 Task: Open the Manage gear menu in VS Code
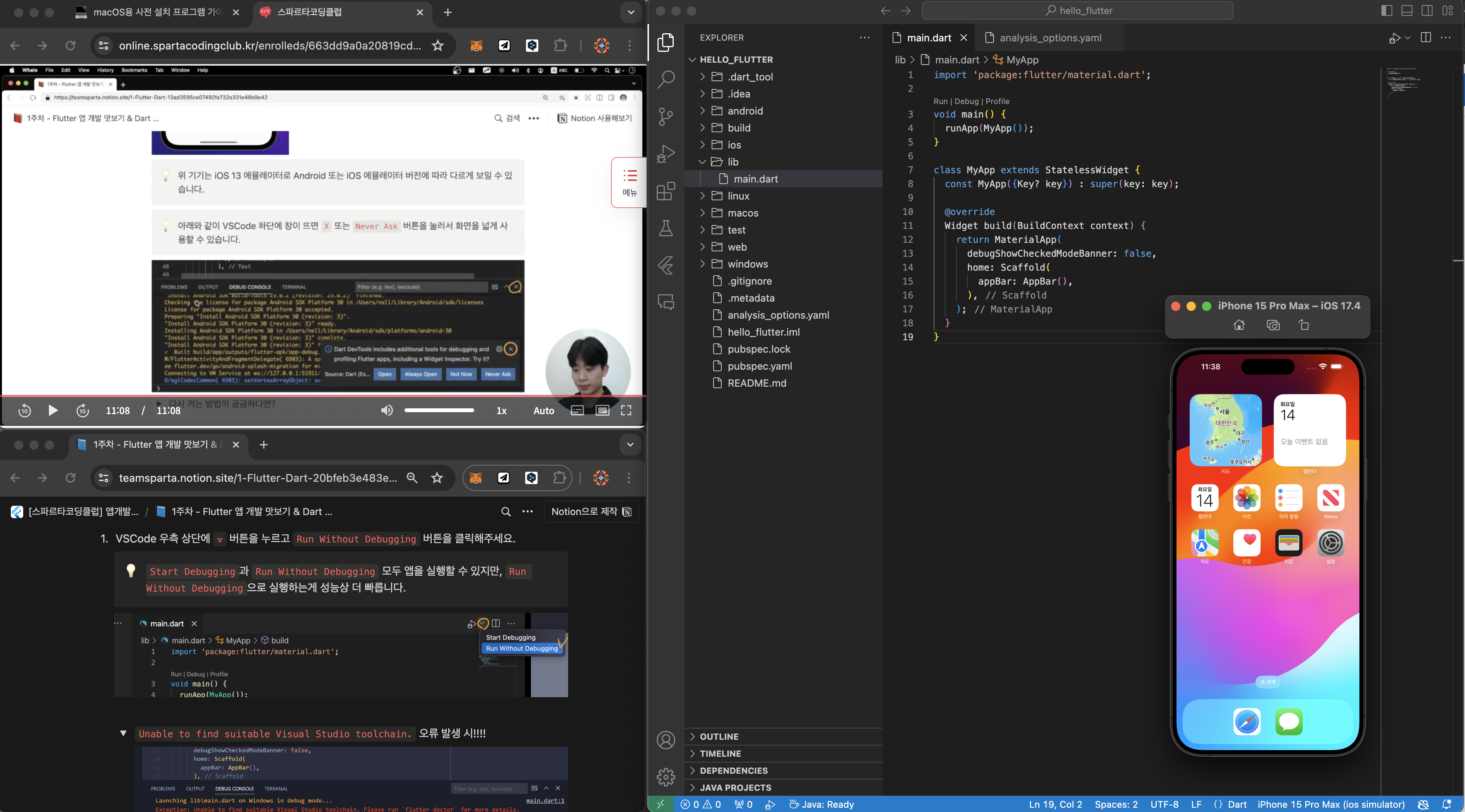pyautogui.click(x=666, y=776)
